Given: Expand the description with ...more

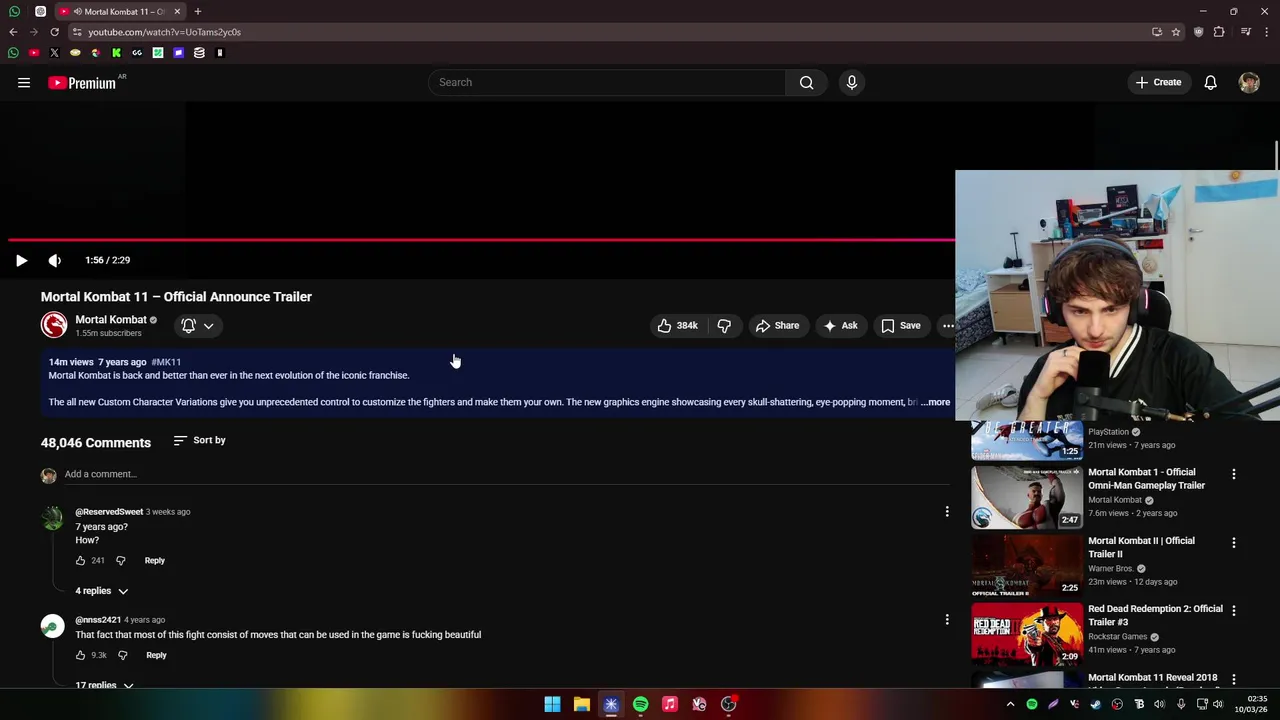Looking at the screenshot, I should click(x=936, y=402).
